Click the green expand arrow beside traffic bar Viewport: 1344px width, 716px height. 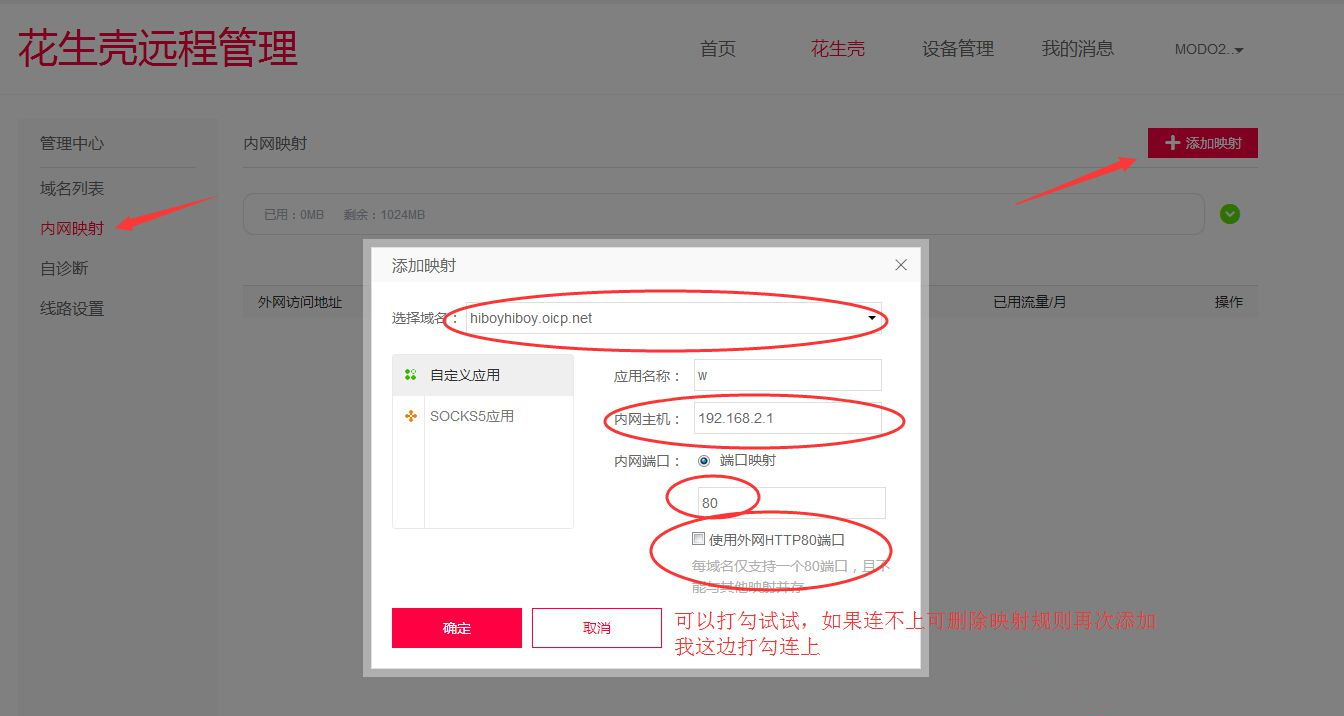(1230, 214)
